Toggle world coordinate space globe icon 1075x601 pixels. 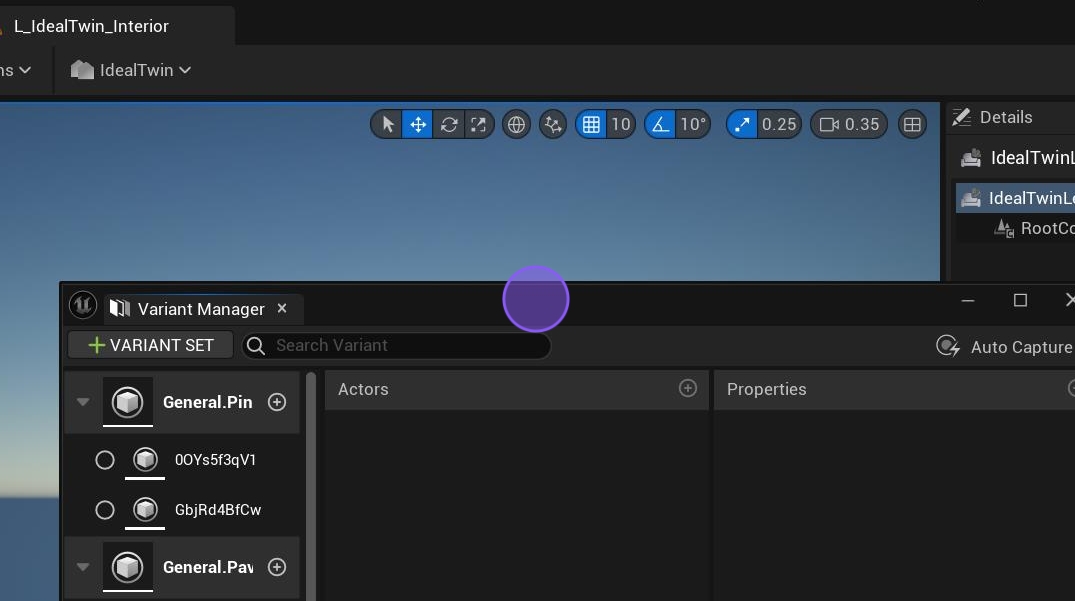point(516,124)
